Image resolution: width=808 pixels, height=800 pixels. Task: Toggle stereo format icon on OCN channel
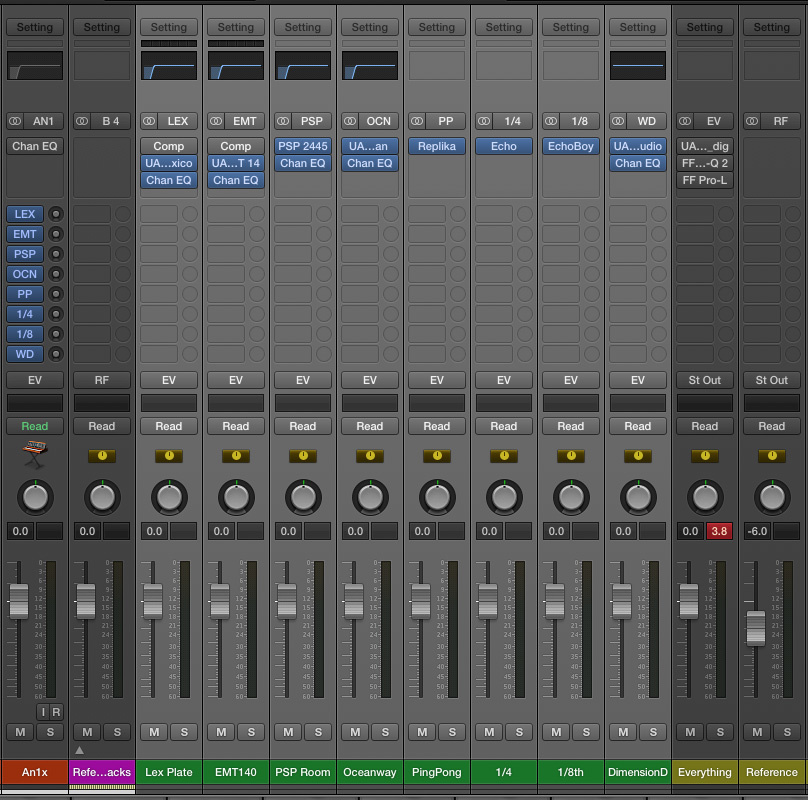pyautogui.click(x=350, y=121)
